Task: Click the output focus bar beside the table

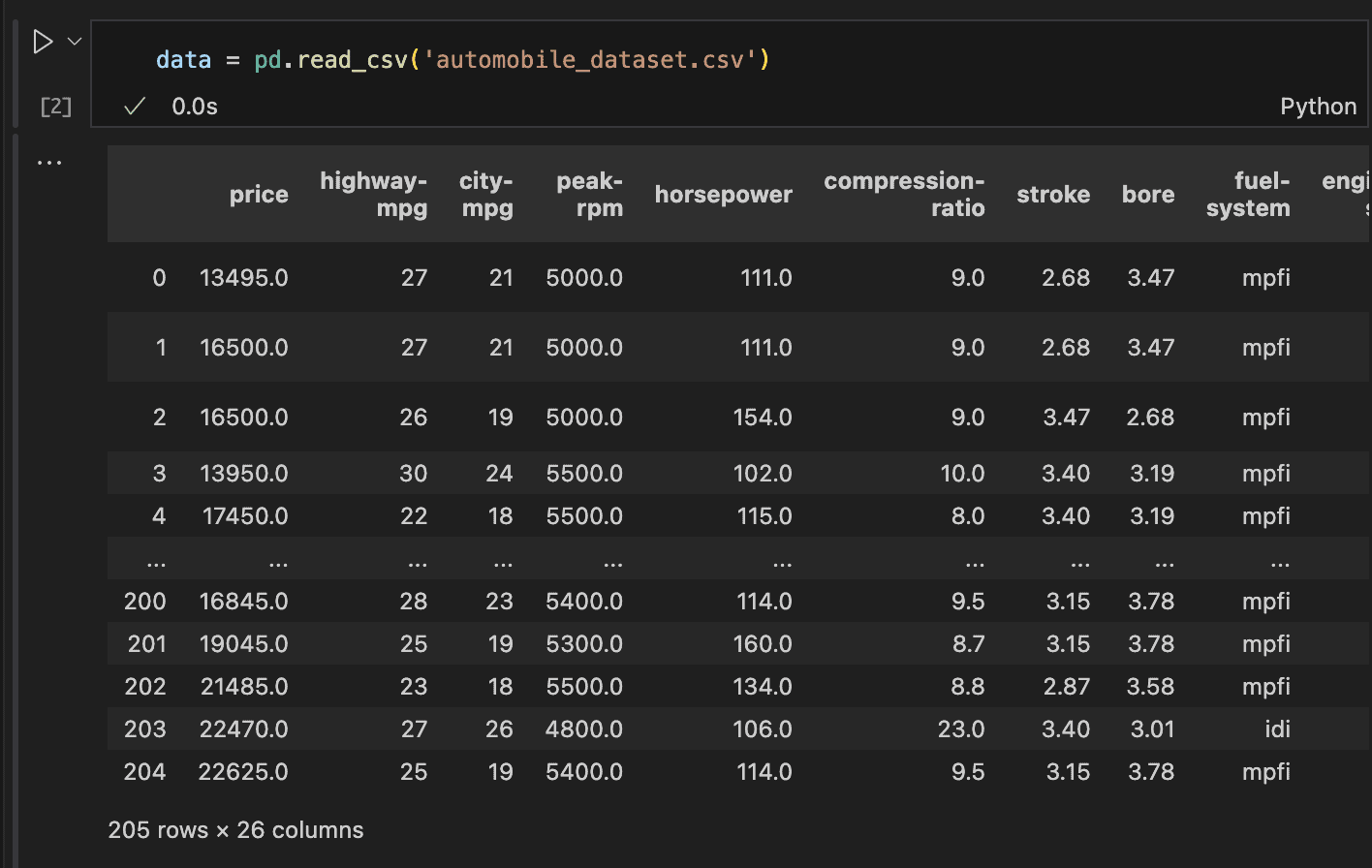Action: (x=16, y=484)
